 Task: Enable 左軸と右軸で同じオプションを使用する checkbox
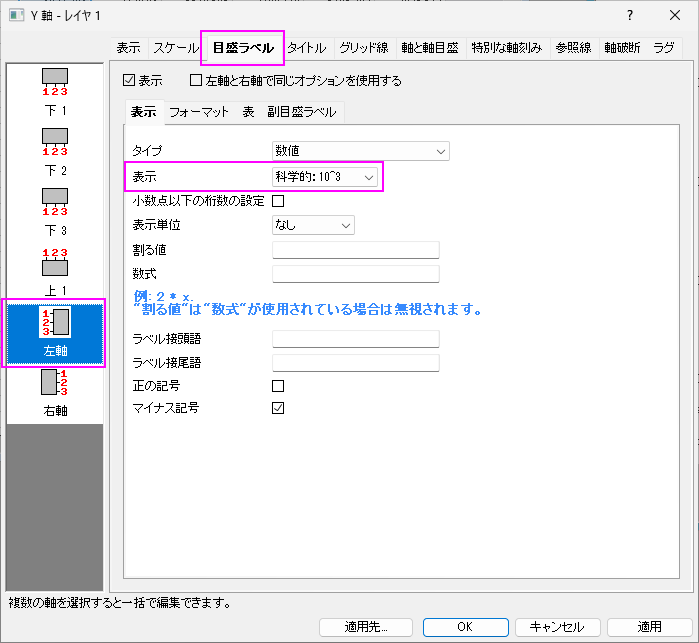click(196, 80)
